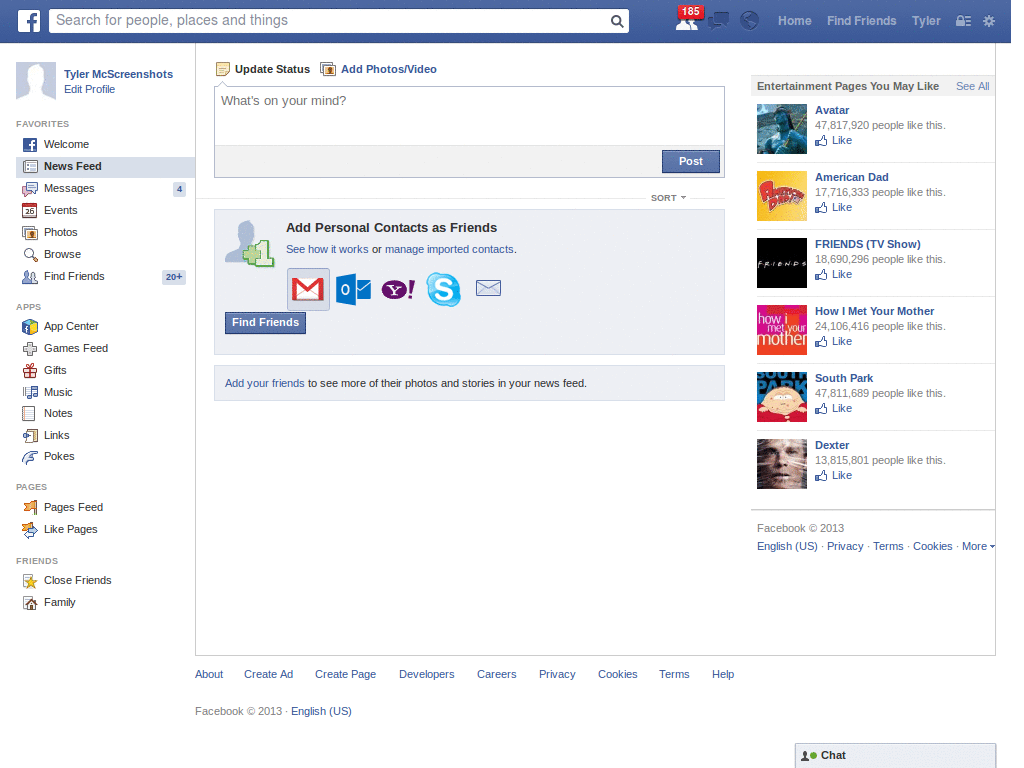Click 'See how it works' link
Screen dimensions: 1024x768
[x=327, y=249]
